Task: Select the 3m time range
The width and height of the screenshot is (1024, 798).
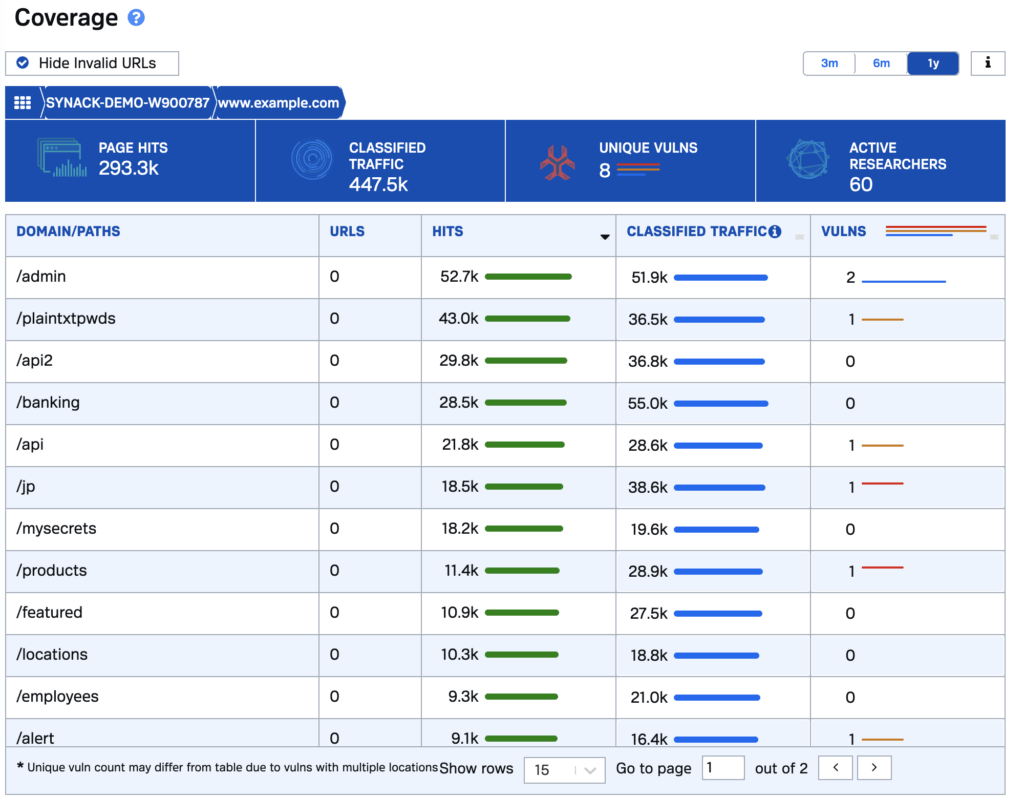Action: click(x=829, y=63)
